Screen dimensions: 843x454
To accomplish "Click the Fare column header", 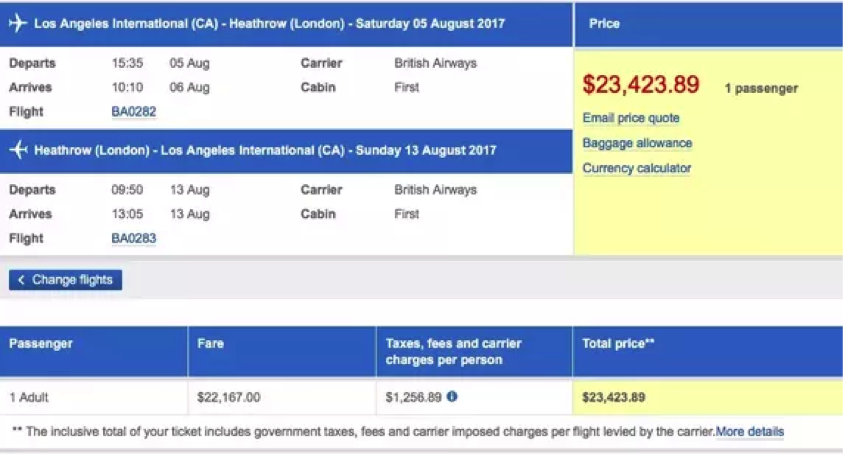I will [x=211, y=344].
